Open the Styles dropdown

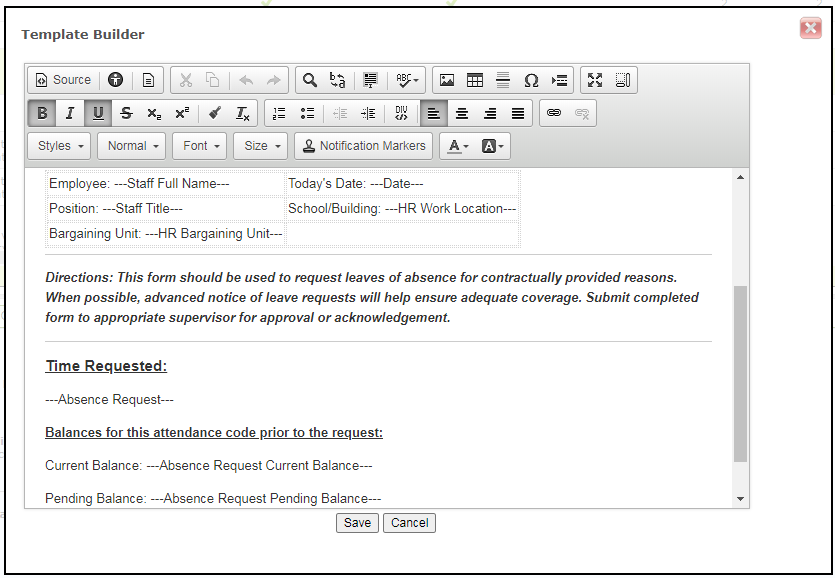(58, 145)
